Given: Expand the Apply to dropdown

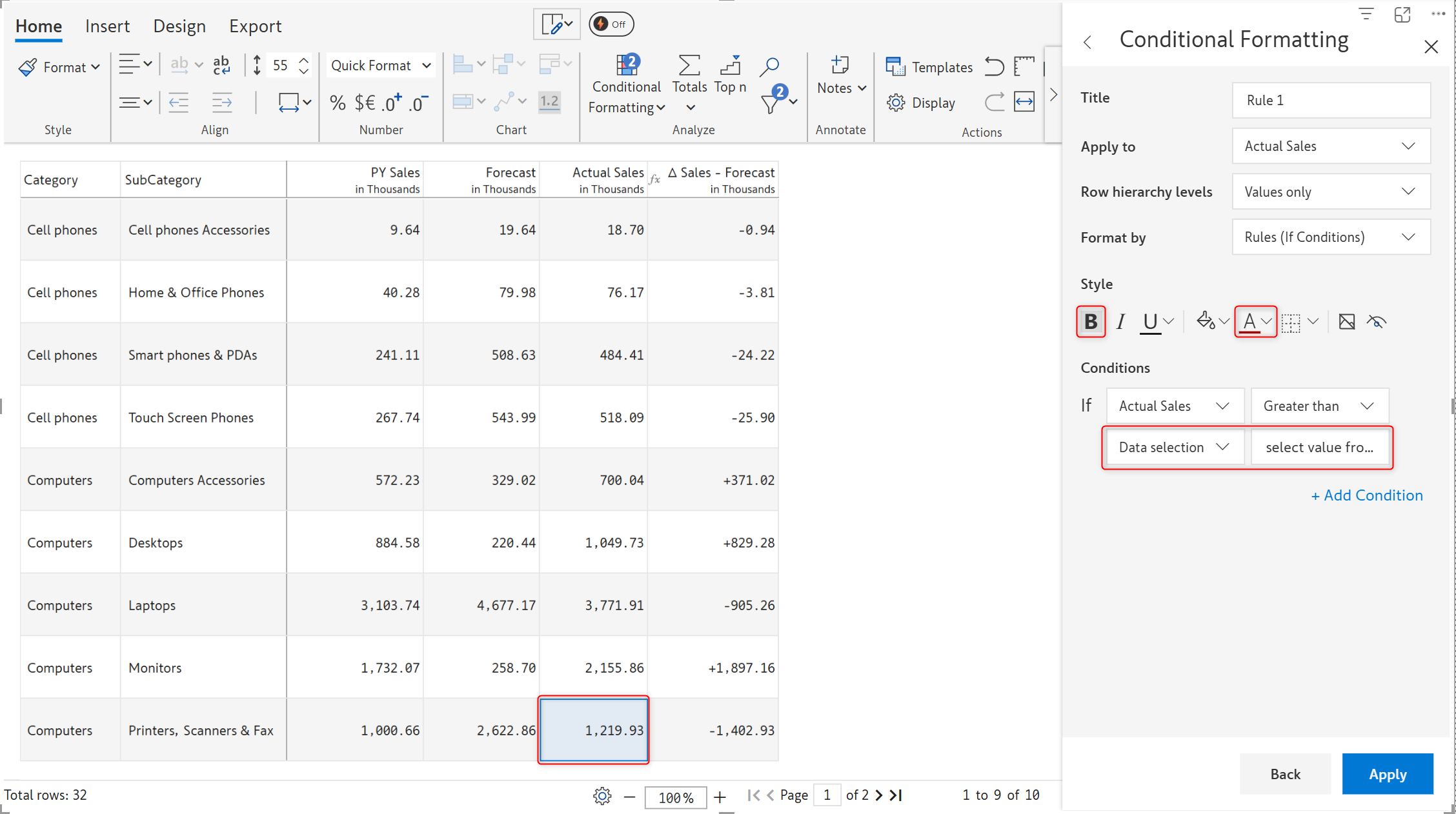Looking at the screenshot, I should 1331,146.
